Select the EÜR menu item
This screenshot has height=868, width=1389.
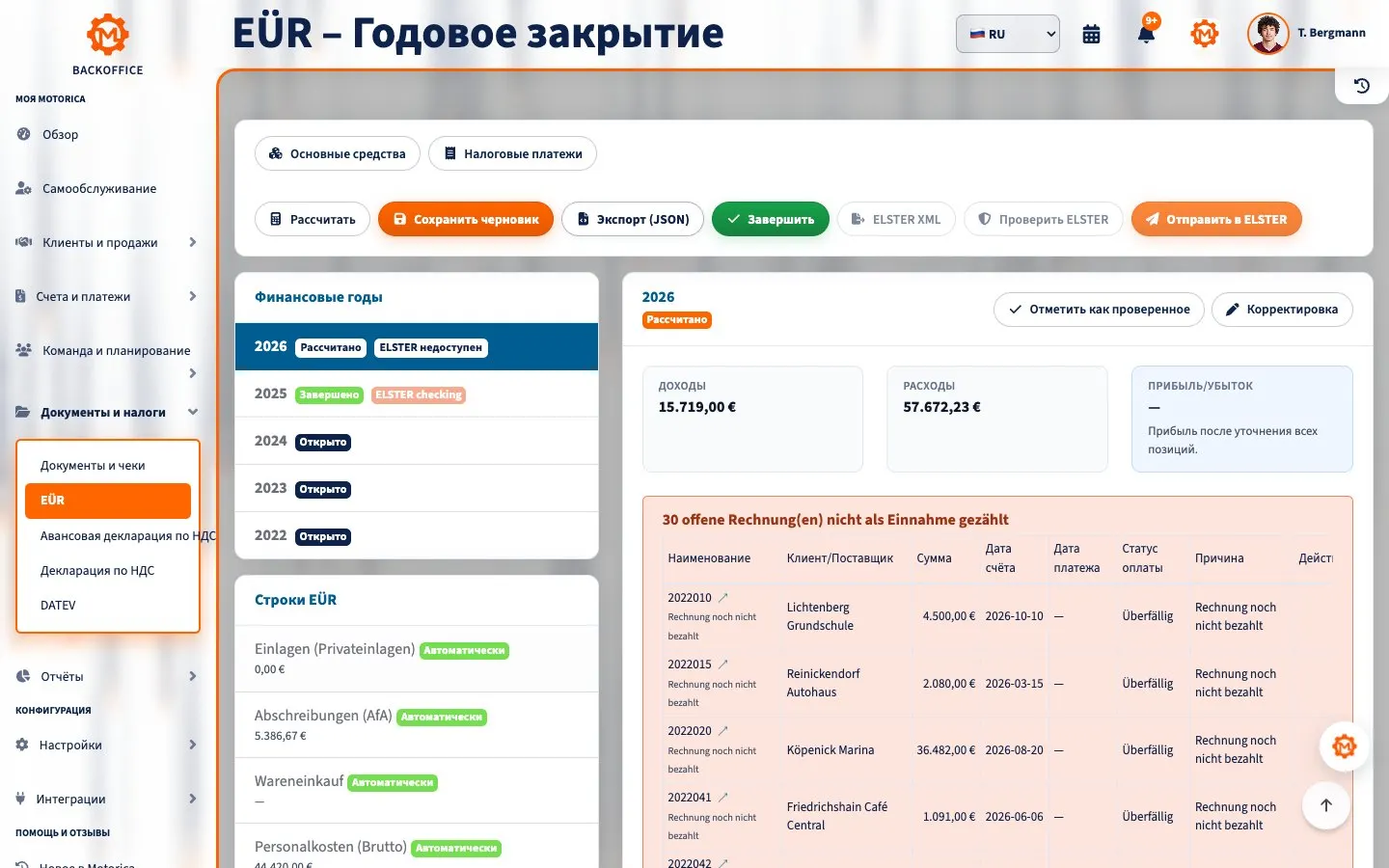click(108, 501)
